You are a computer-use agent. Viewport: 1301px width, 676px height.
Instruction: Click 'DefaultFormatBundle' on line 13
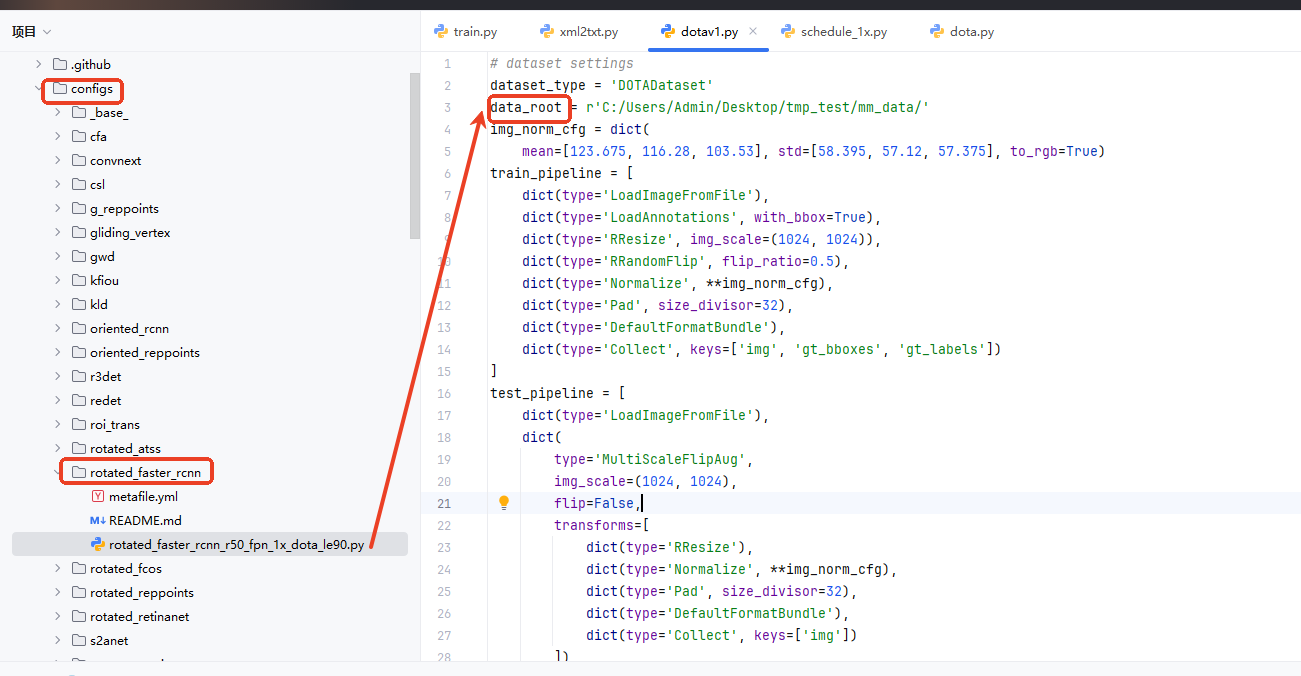(686, 327)
